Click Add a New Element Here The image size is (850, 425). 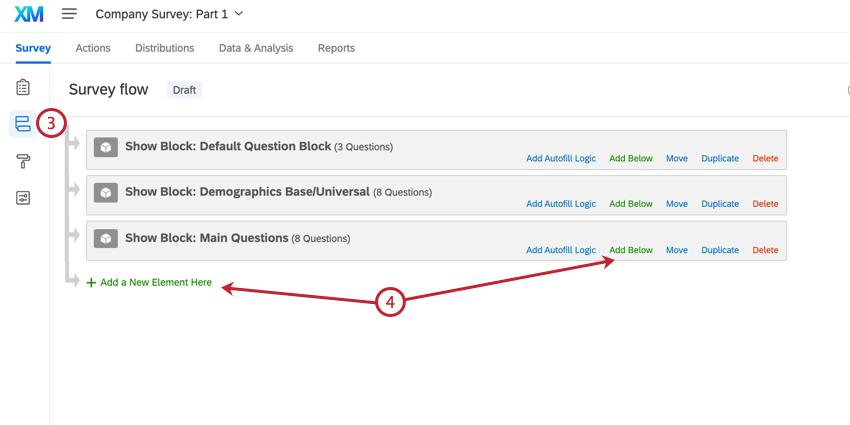[155, 283]
